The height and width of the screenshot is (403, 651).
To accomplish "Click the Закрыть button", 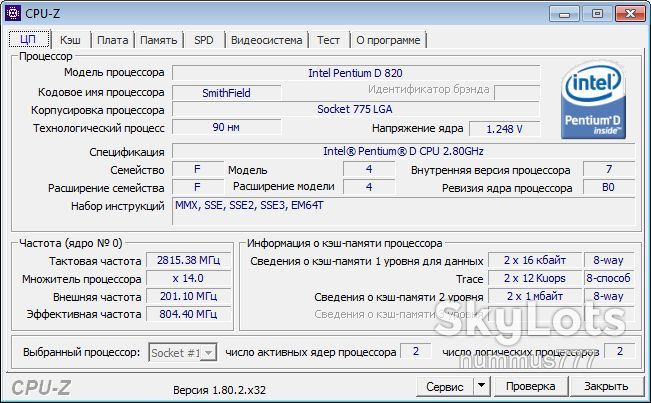I will (606, 386).
